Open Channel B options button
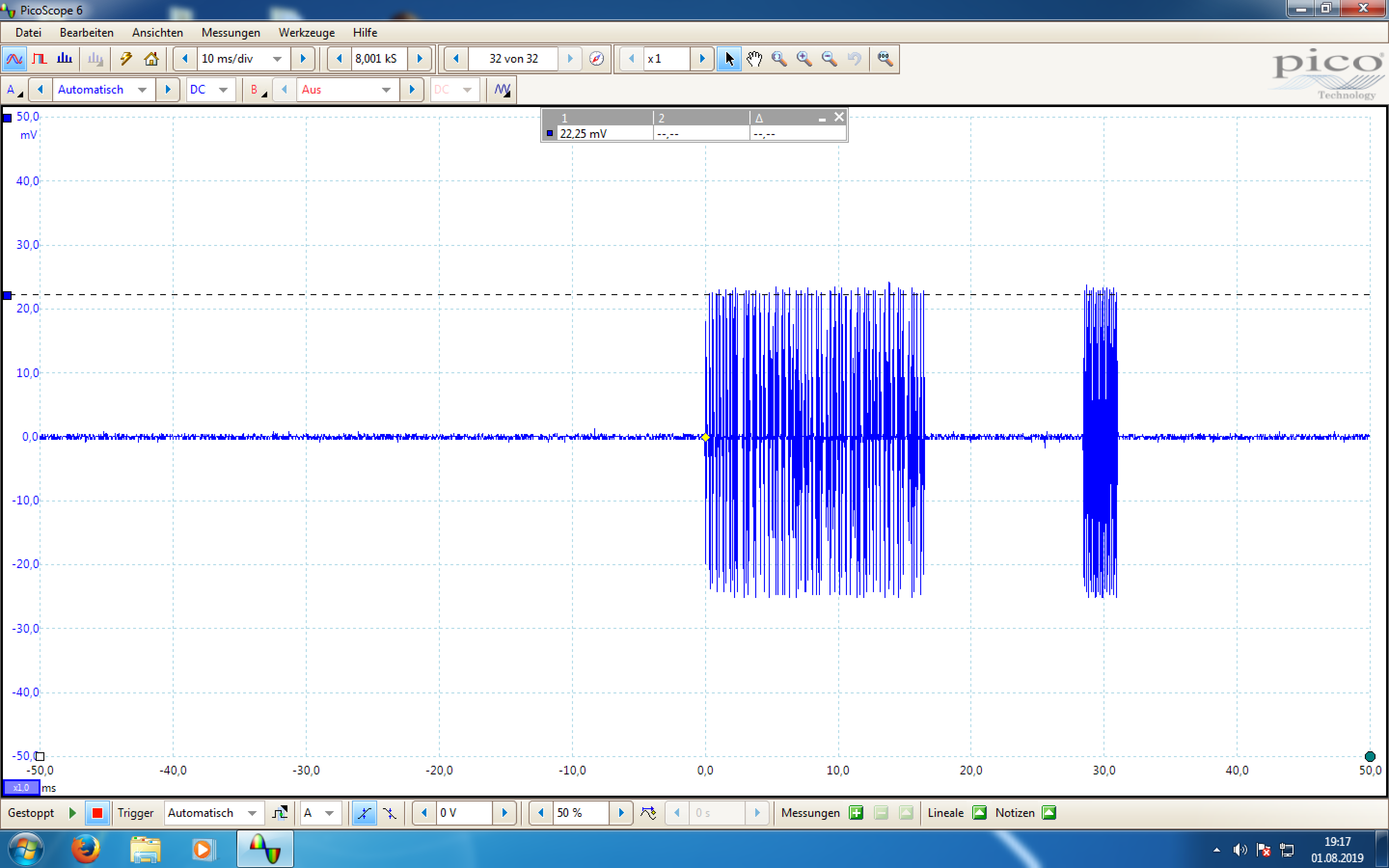 [x=258, y=90]
